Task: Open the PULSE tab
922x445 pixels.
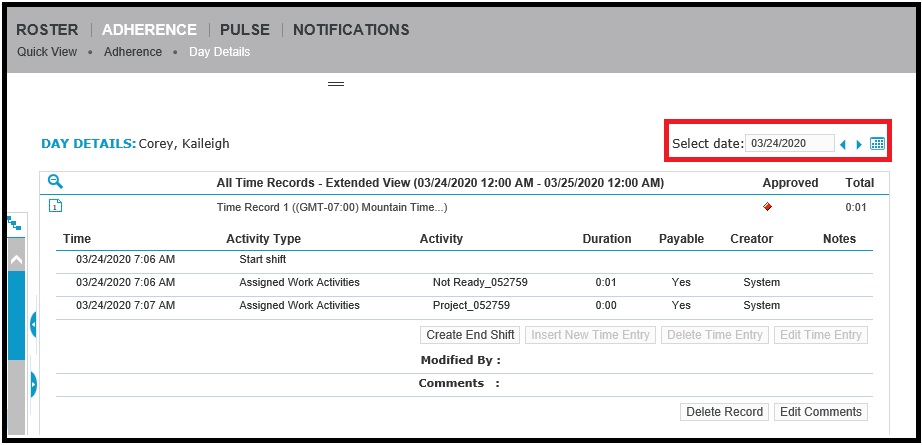Action: 245,30
